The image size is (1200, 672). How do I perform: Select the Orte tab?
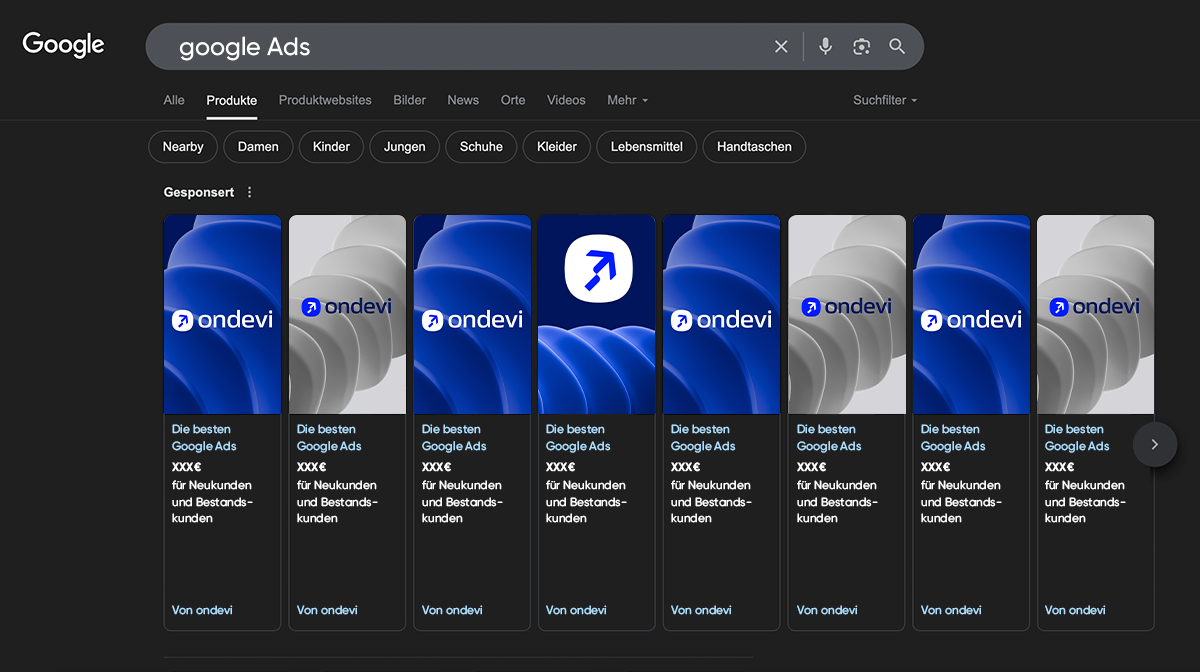[x=513, y=100]
